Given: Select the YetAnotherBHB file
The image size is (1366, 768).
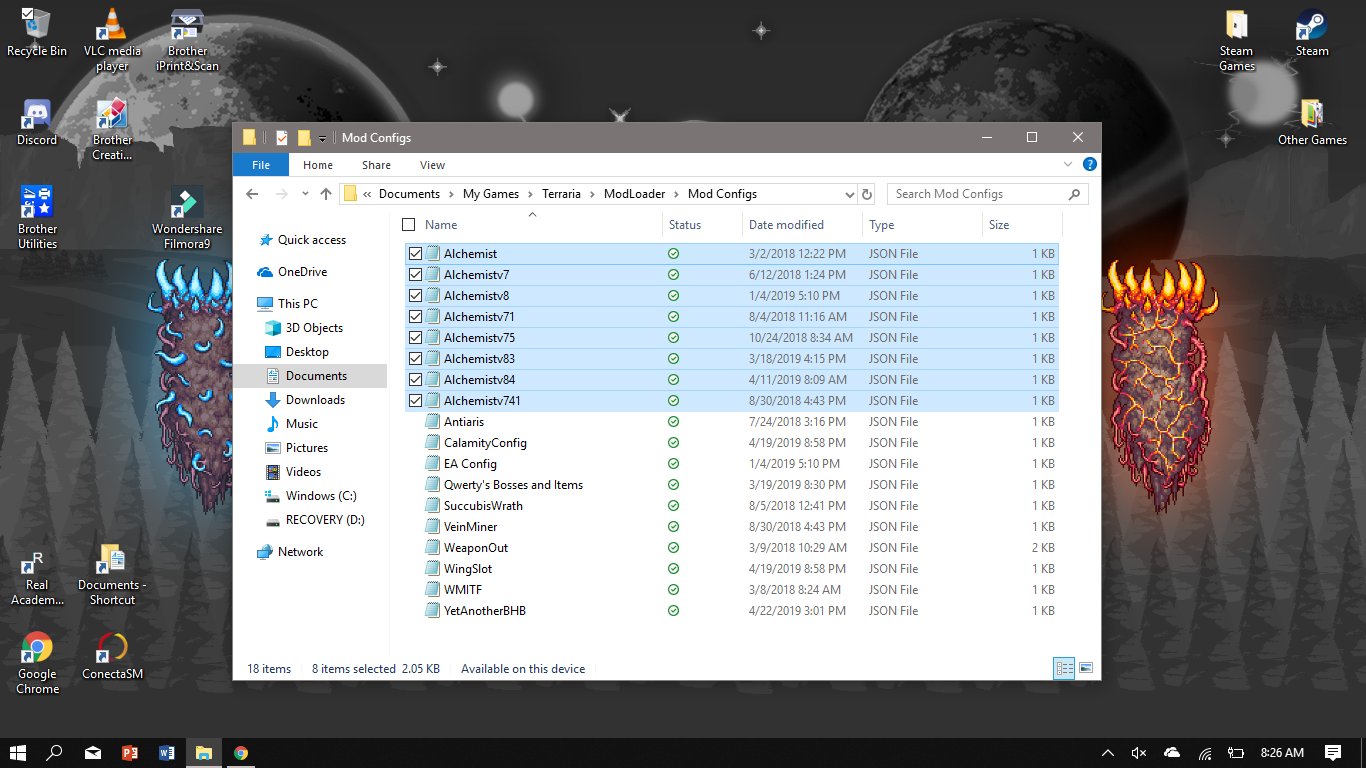Looking at the screenshot, I should coord(732,611).
